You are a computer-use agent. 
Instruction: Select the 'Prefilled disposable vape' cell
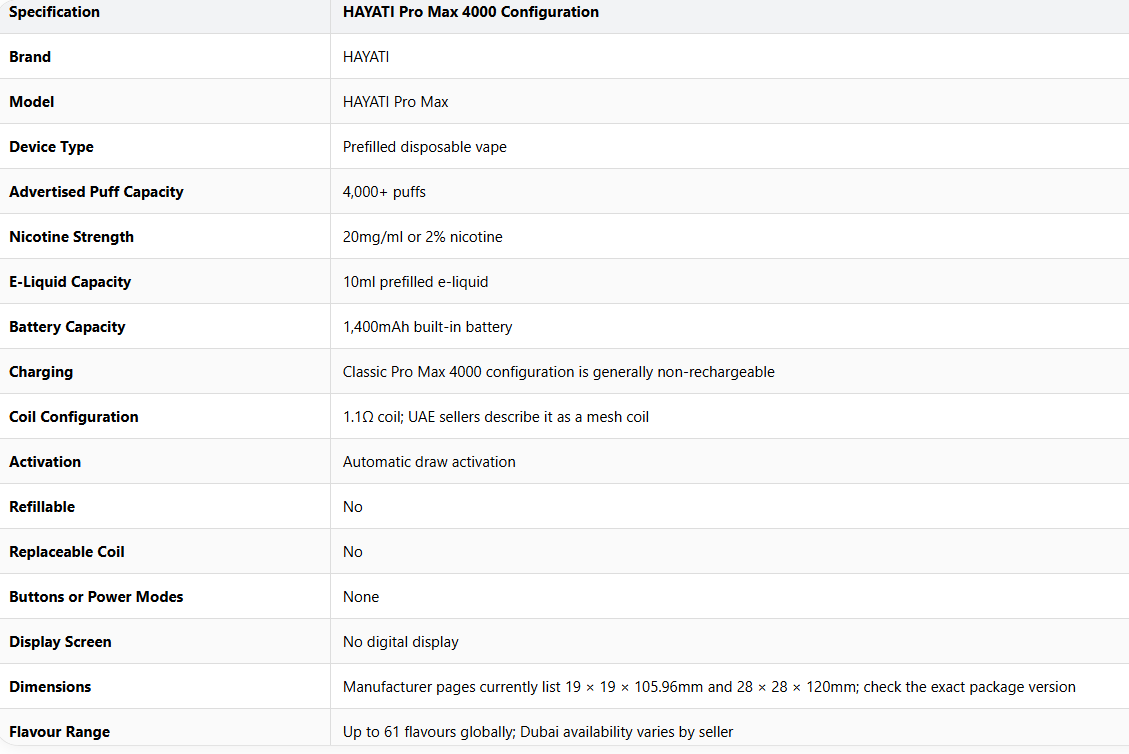click(424, 147)
